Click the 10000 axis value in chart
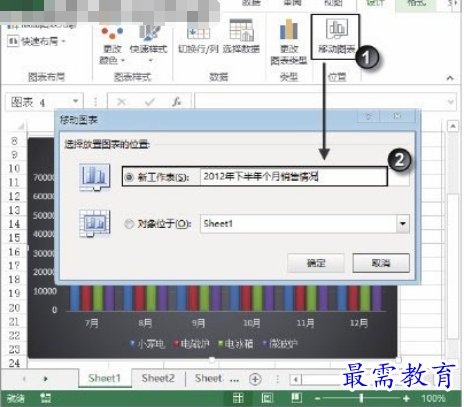464x407 pixels. point(45,291)
